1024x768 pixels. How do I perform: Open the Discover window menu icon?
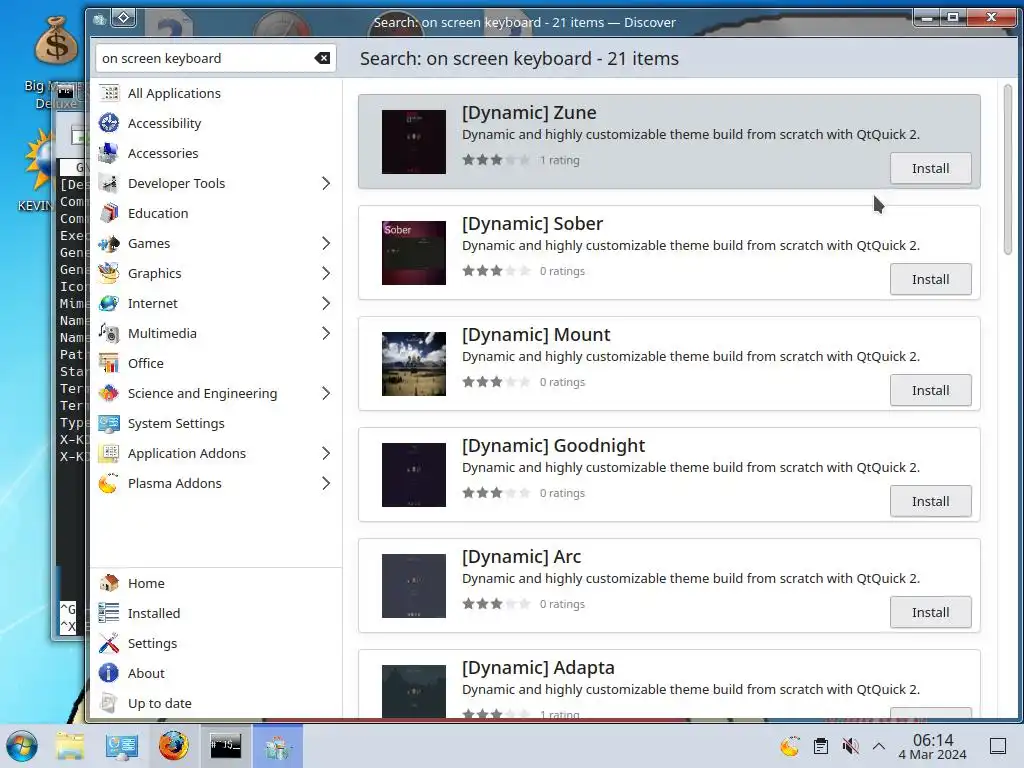(x=99, y=20)
